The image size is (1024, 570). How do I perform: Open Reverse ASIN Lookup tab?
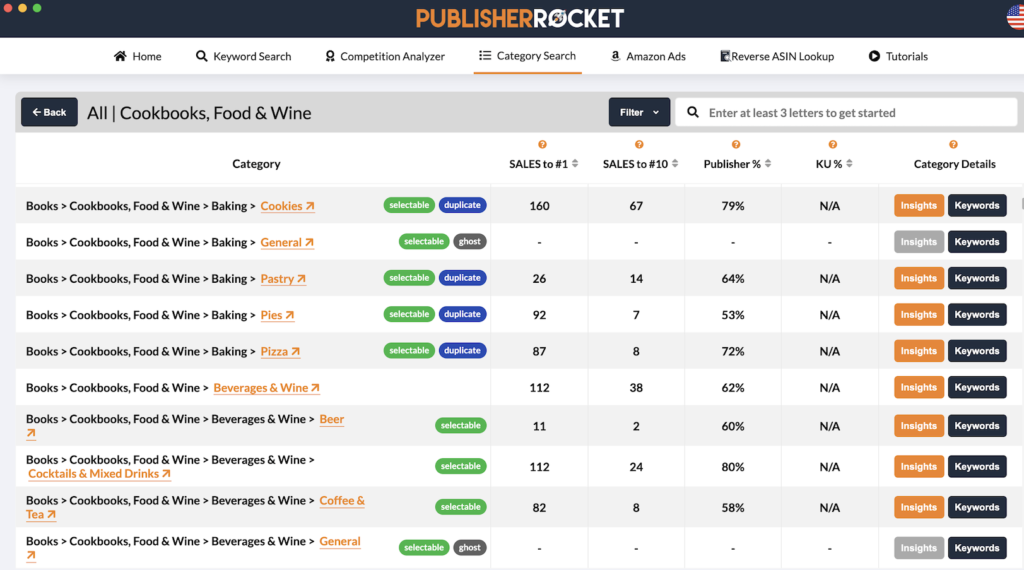coord(776,56)
